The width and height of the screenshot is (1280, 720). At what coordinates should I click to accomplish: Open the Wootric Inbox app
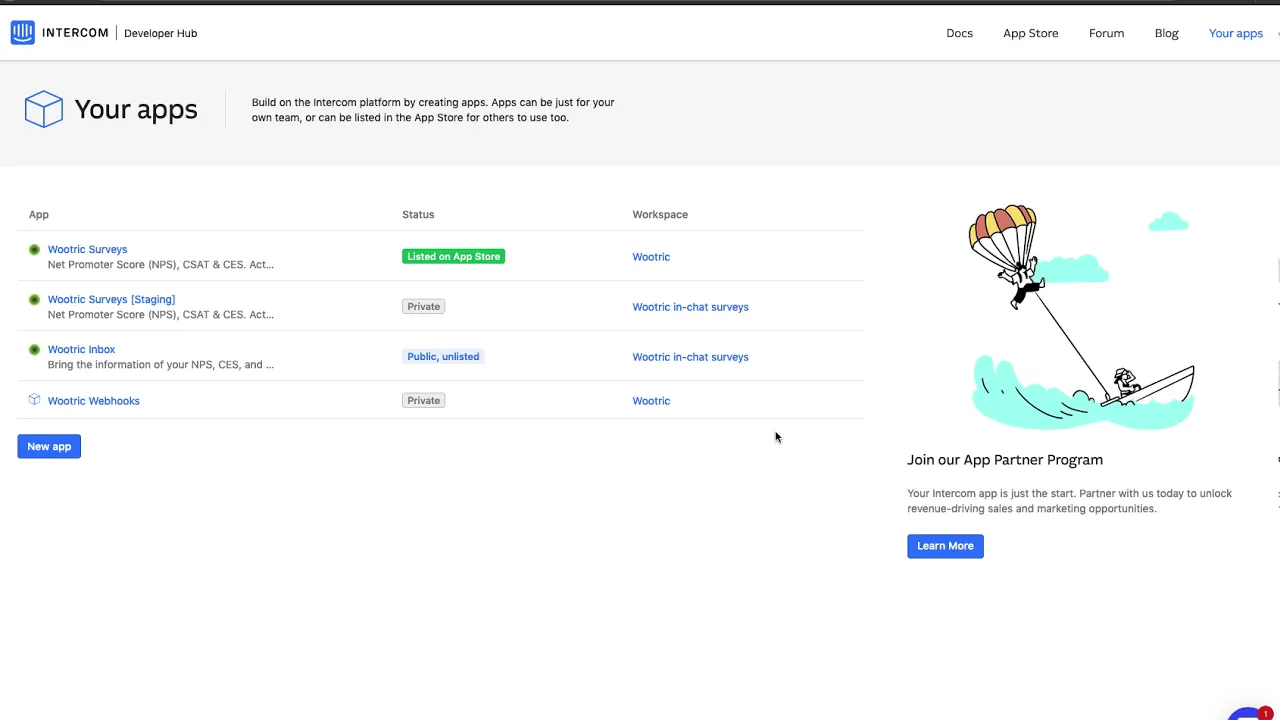click(81, 349)
